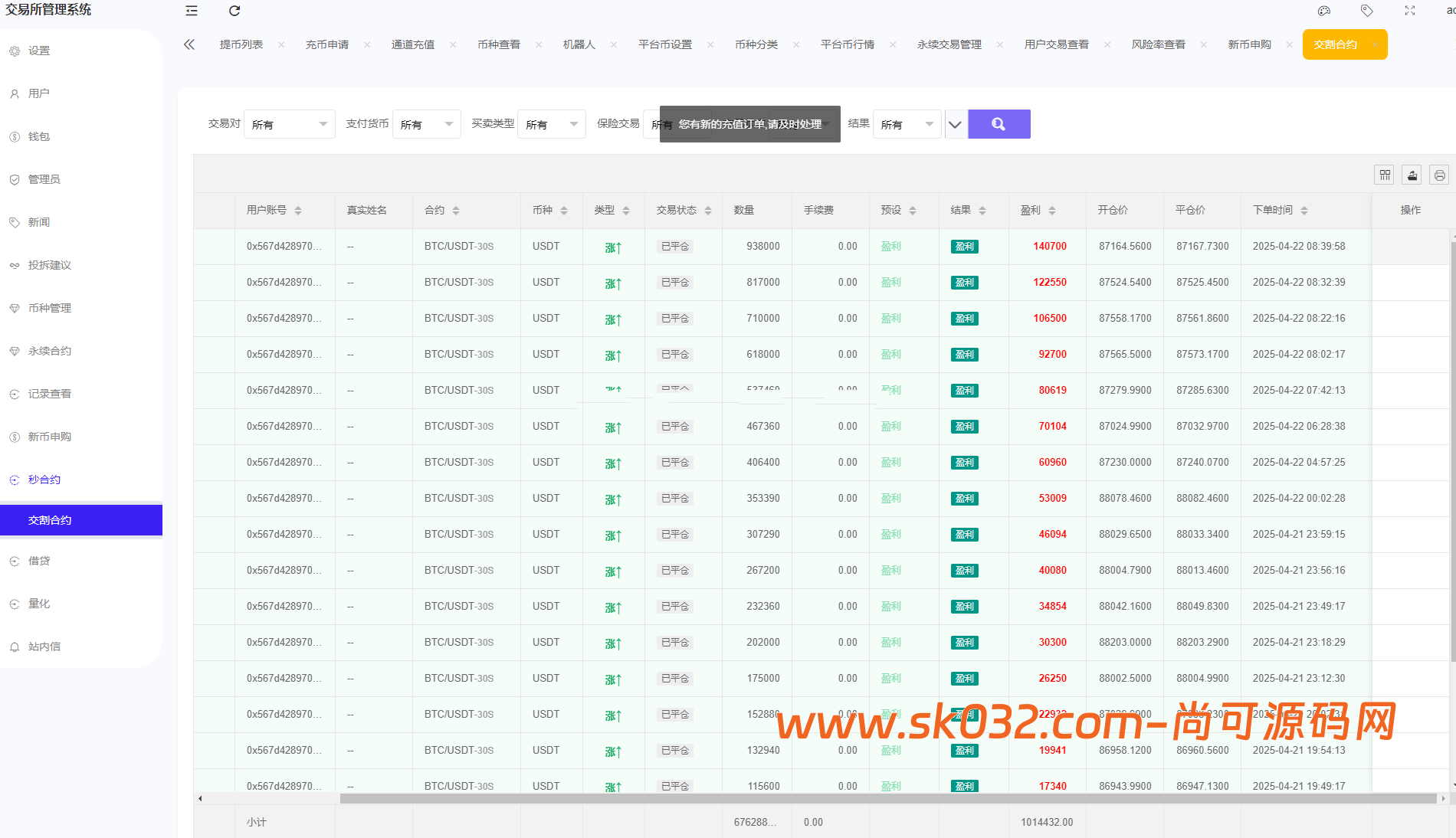The height and width of the screenshot is (838, 1456).
Task: Open the theme palette picker
Action: coord(1323,11)
